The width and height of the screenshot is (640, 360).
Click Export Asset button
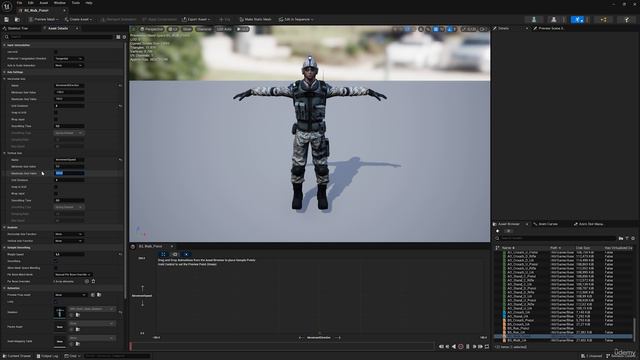tap(196, 19)
